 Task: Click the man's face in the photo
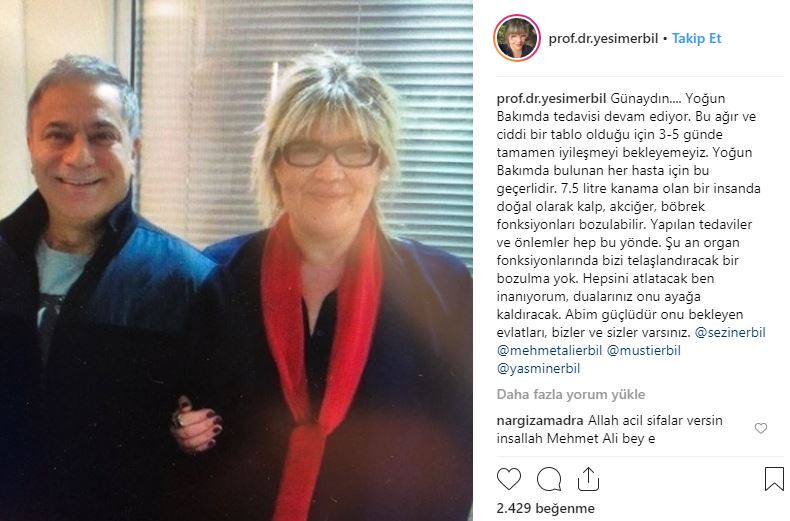click(x=81, y=144)
